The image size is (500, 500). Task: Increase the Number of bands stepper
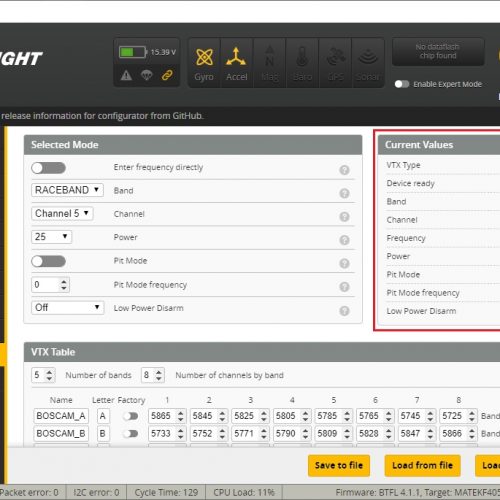49,372
